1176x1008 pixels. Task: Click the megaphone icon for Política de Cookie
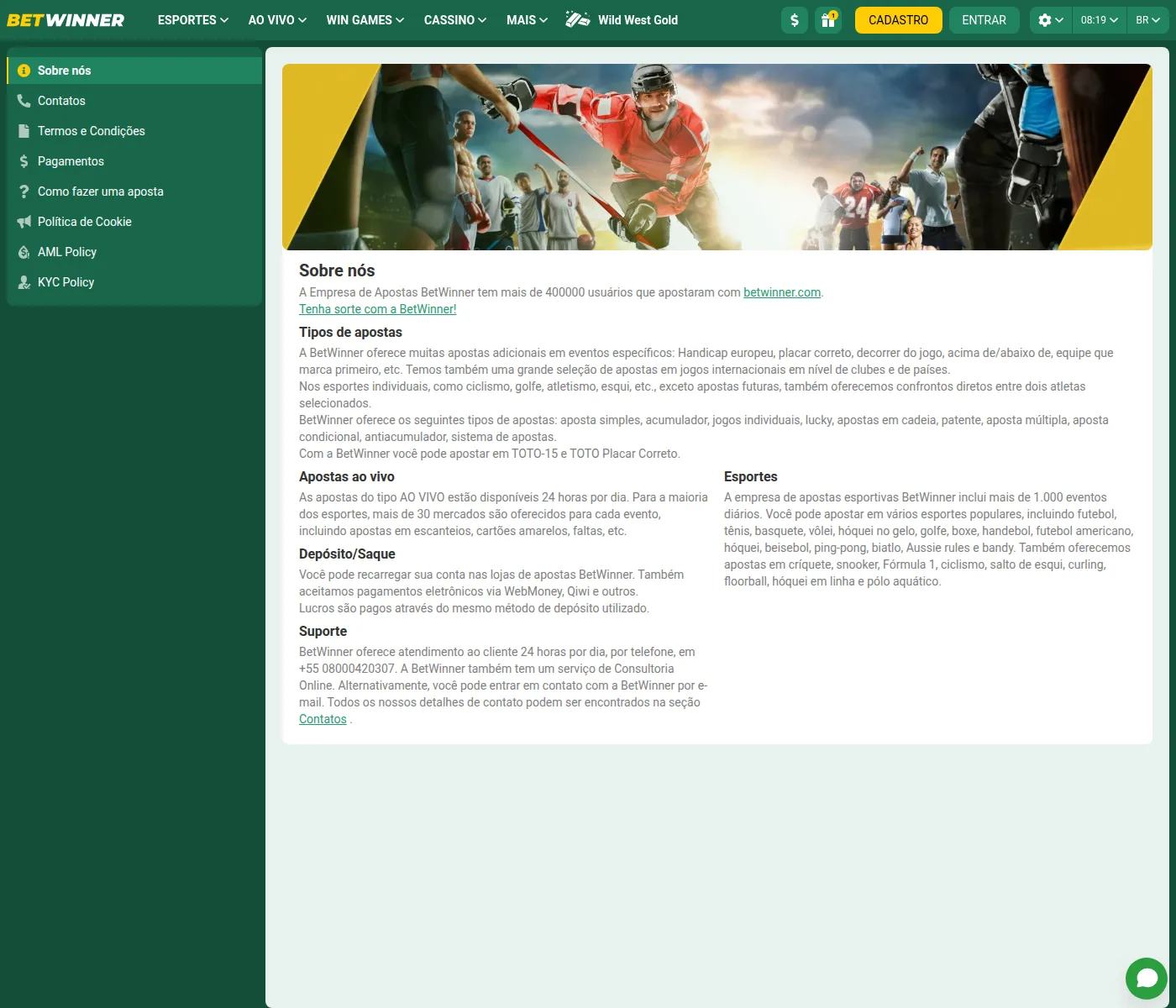[24, 222]
